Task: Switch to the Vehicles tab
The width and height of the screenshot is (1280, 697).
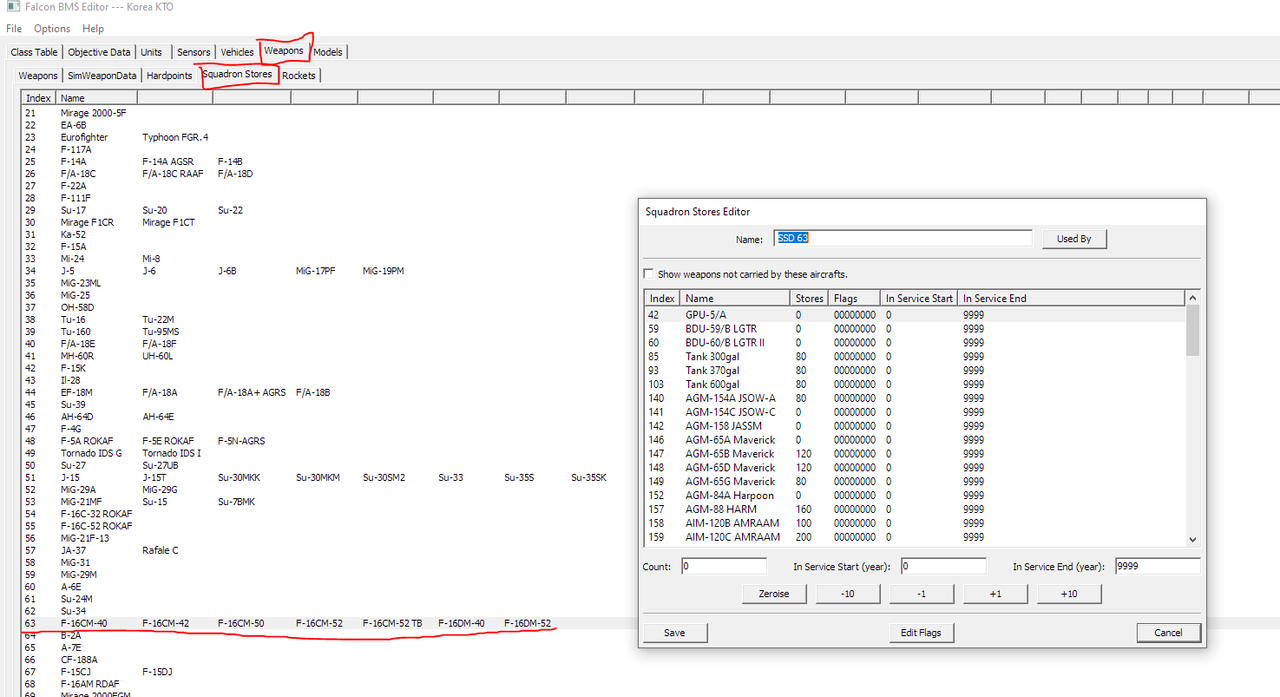Action: click(237, 52)
